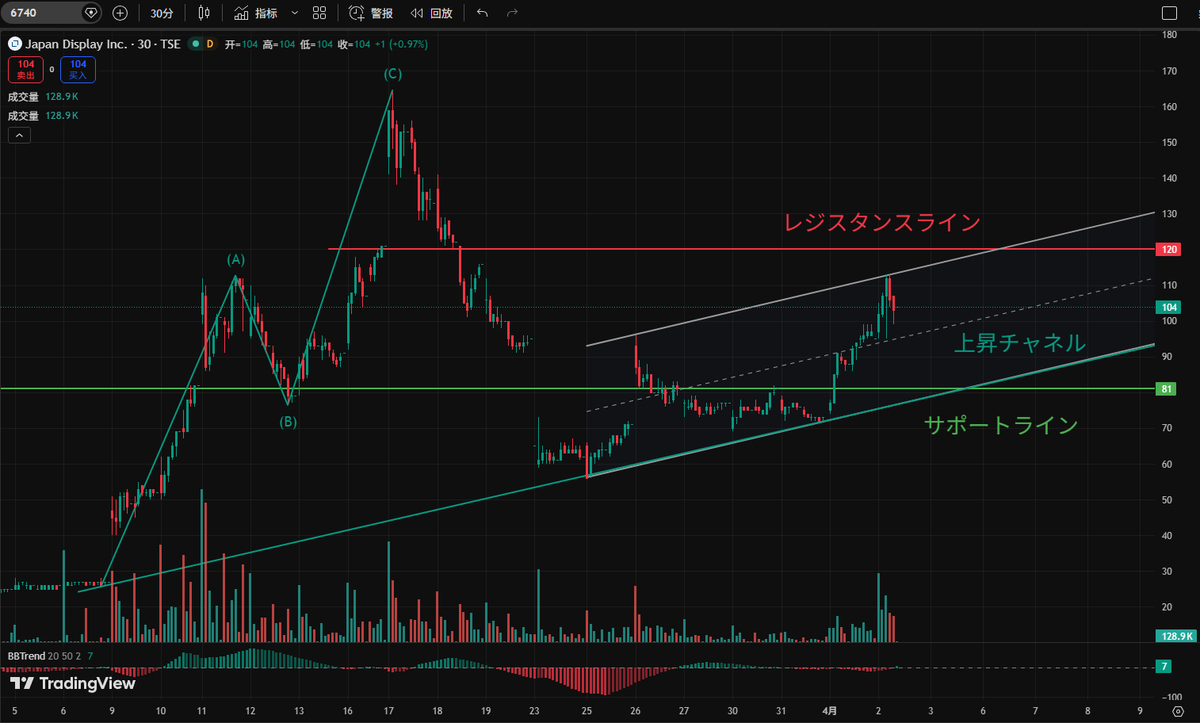
Task: Collapse the indicator legend with chevron
Action: point(20,135)
